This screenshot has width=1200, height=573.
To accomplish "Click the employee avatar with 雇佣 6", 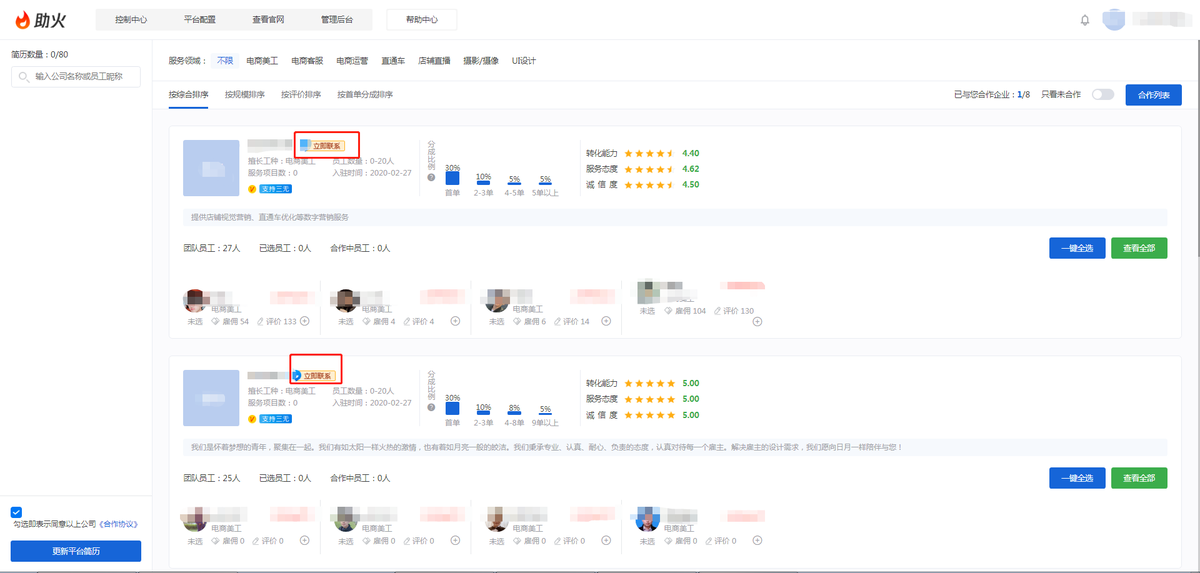I will click(x=497, y=301).
